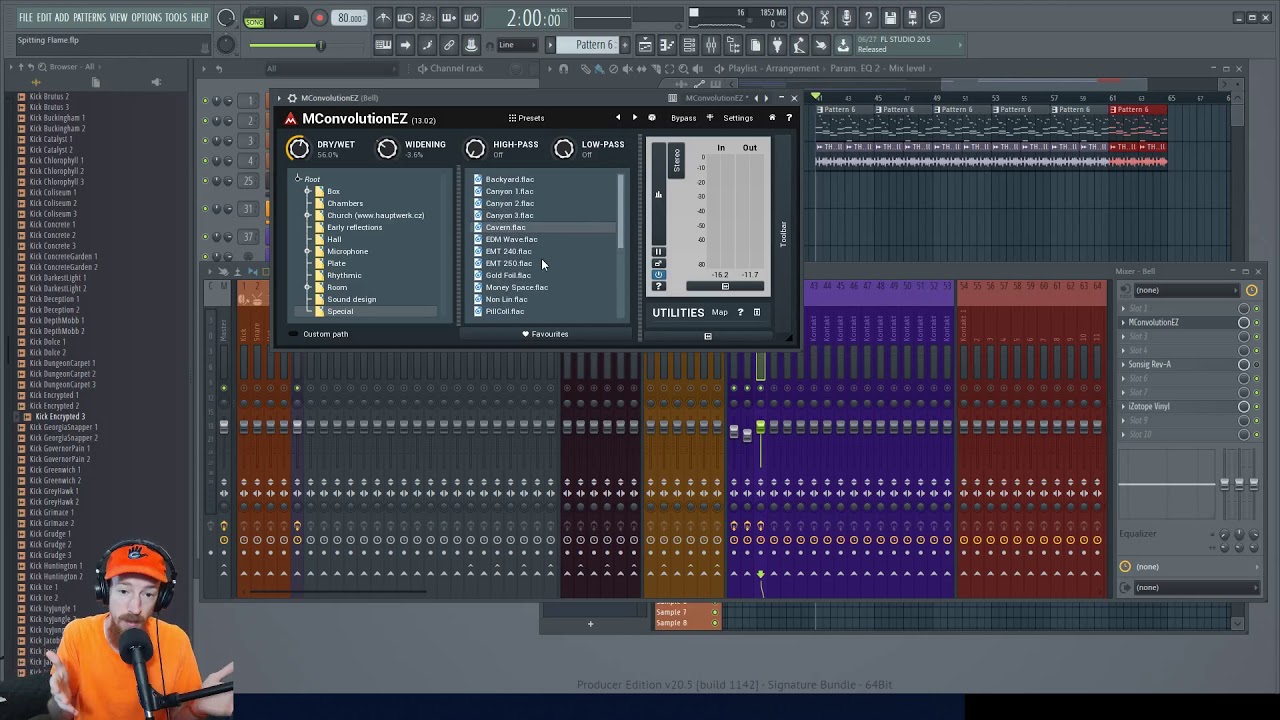Toggle the meter pause button
1280x720 pixels.
point(658,251)
